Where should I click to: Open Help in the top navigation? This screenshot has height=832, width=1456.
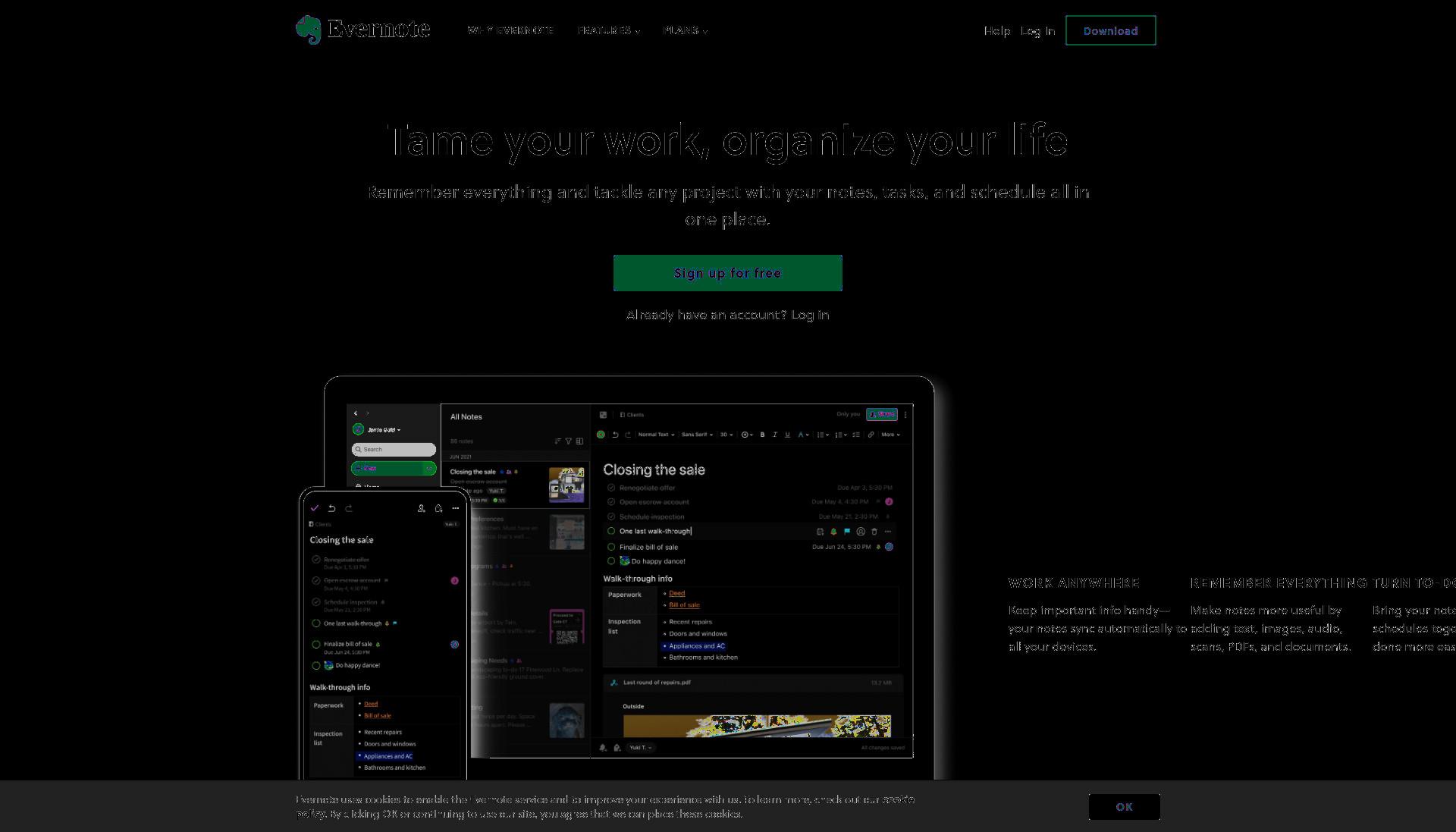coord(996,31)
